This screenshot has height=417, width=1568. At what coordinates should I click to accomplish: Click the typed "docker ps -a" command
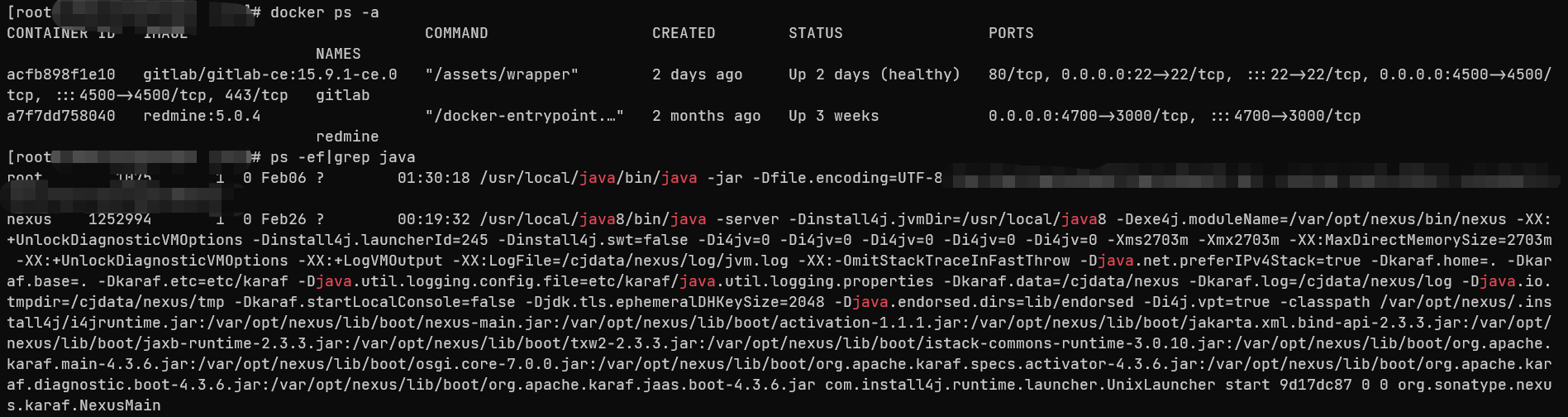tap(324, 12)
